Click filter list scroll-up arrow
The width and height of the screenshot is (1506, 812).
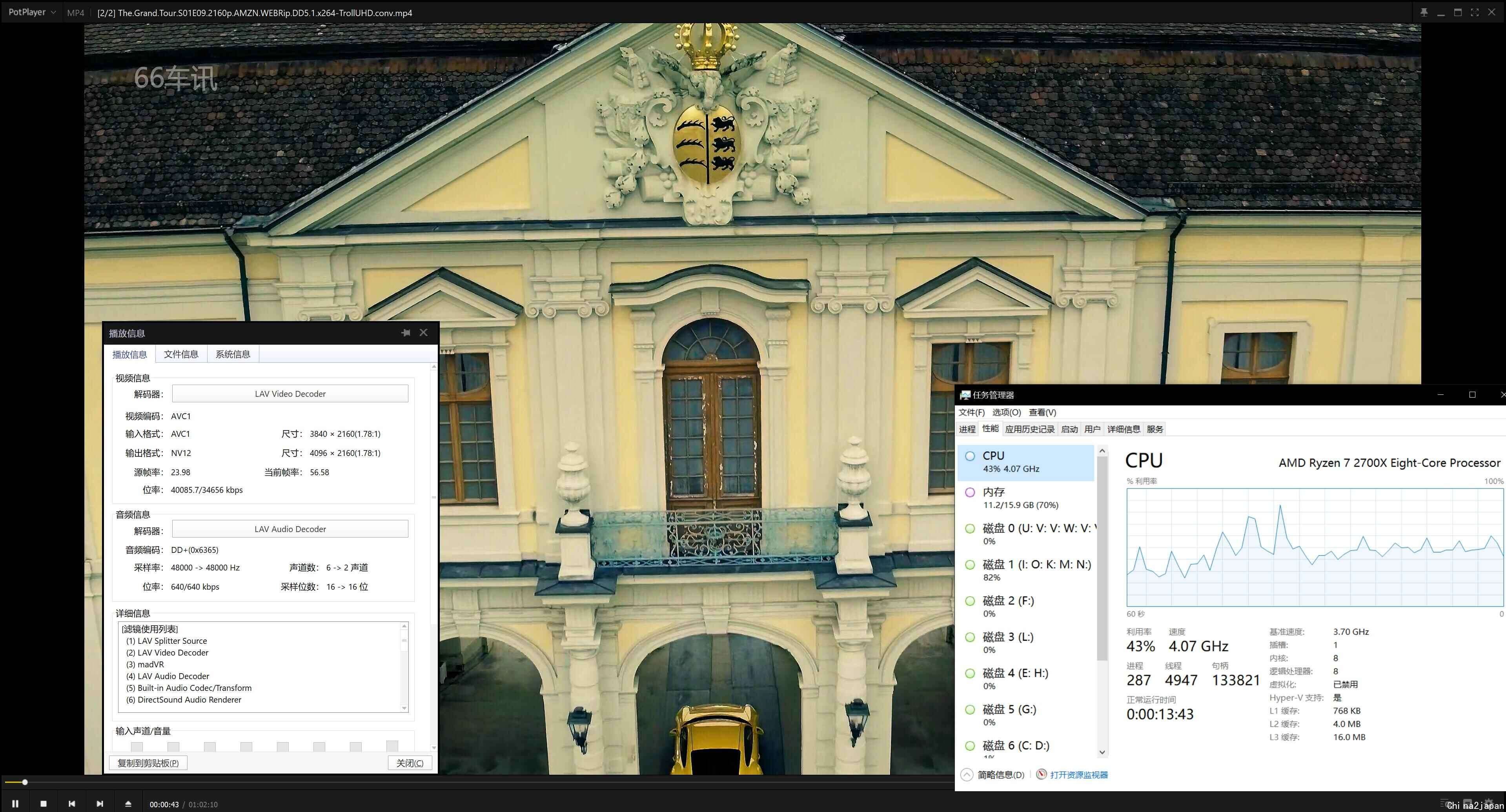click(x=404, y=626)
